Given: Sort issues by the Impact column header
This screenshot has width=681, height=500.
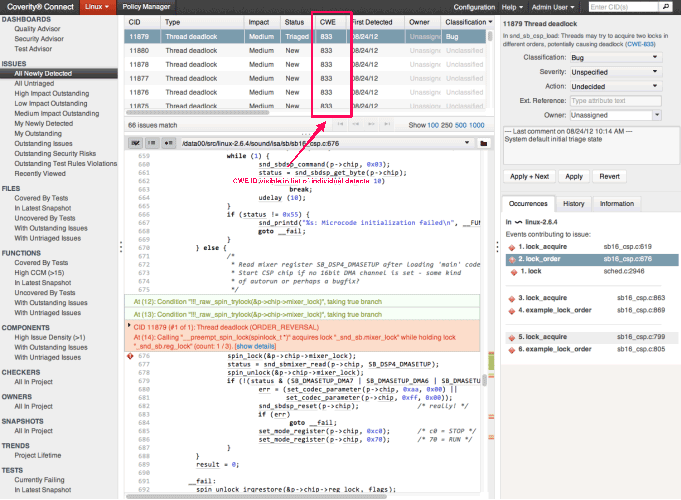Looking at the screenshot, I should tap(262, 22).
